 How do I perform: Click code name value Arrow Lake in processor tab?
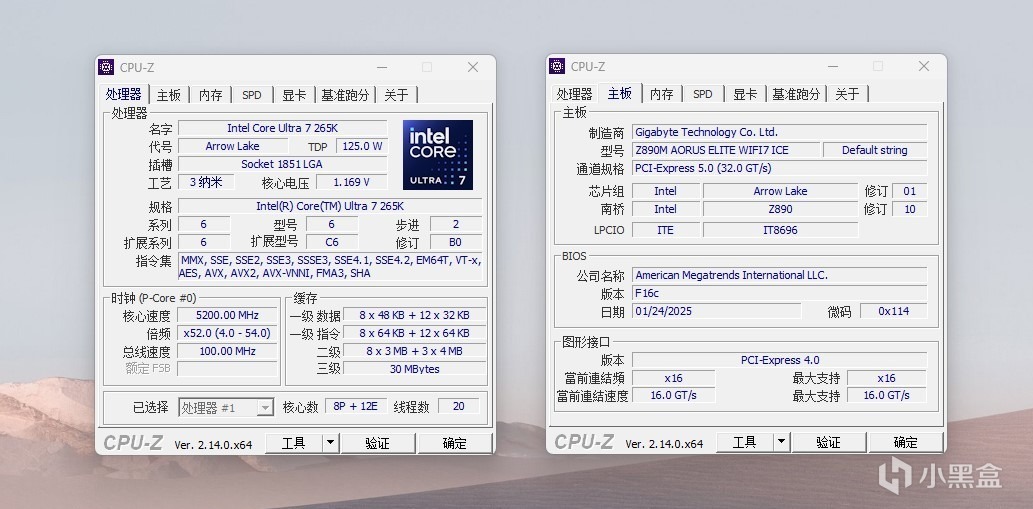233,146
